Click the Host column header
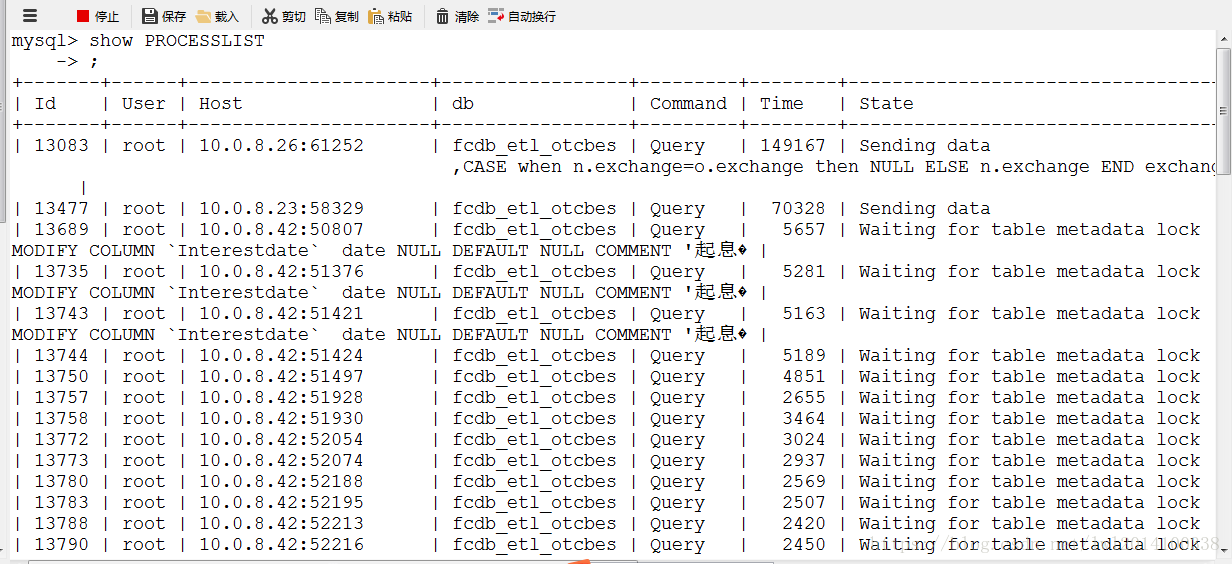This screenshot has width=1232, height=564. pos(220,104)
